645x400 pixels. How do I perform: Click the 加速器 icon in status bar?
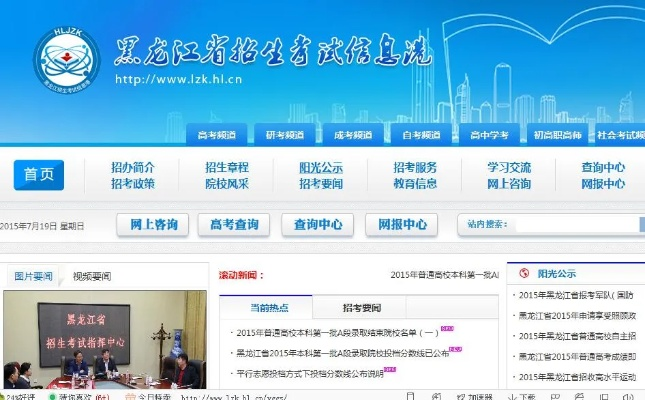(x=458, y=395)
